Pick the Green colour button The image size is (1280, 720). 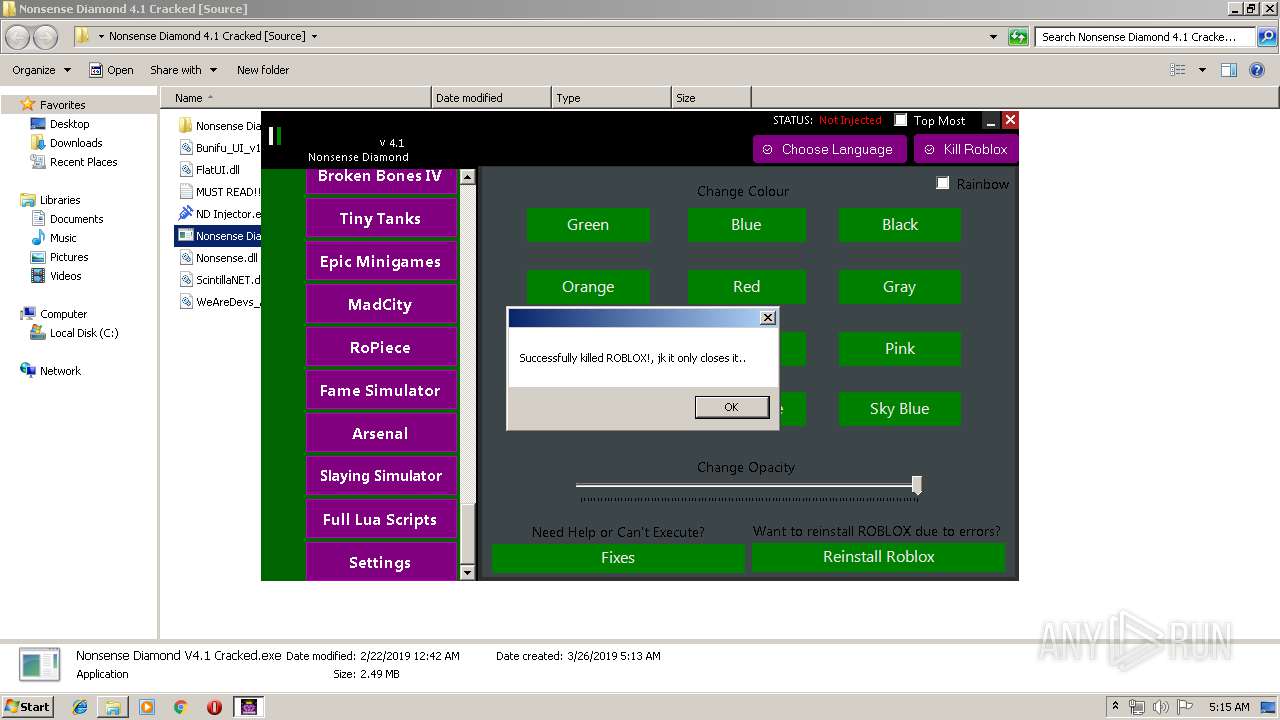pos(588,225)
